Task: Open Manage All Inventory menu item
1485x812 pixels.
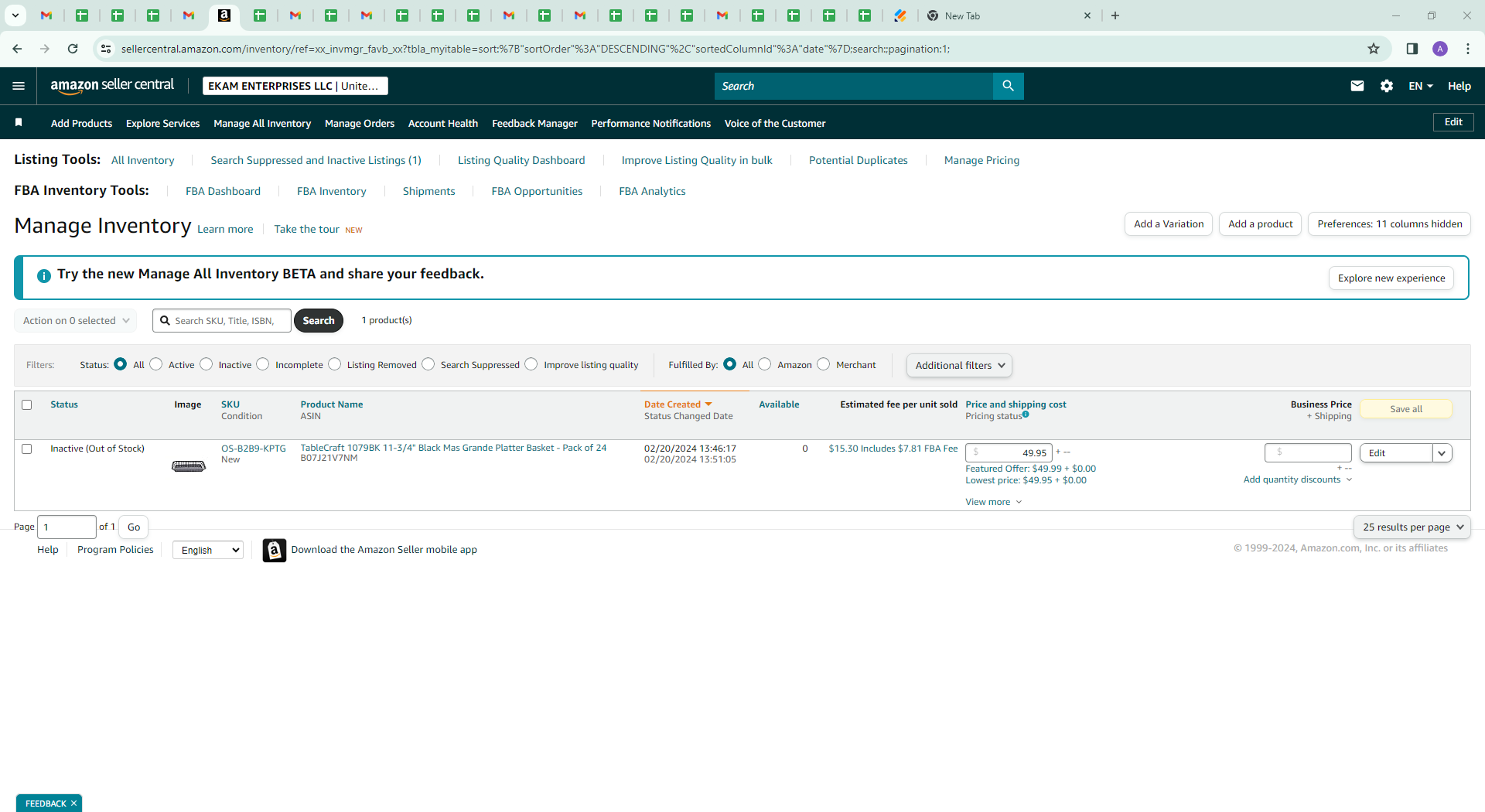Action: coord(262,123)
